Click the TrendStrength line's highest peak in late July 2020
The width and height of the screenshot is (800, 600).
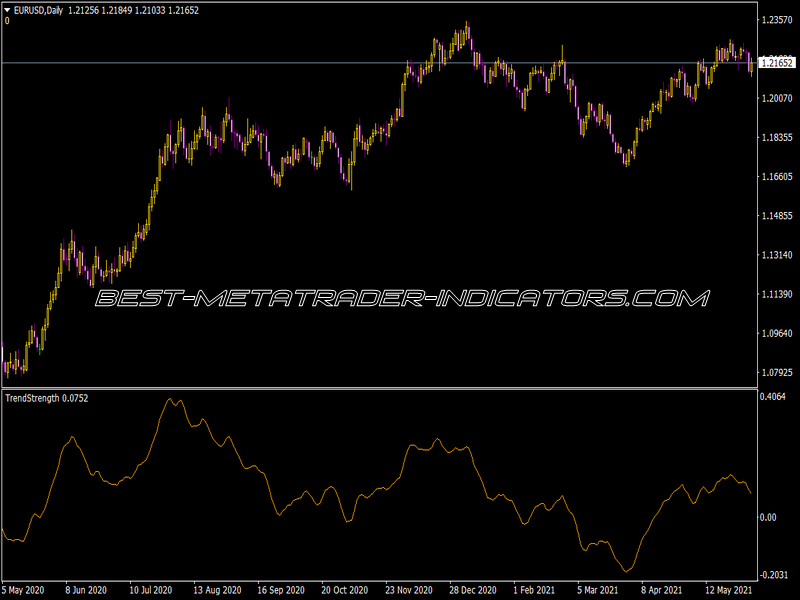click(170, 399)
